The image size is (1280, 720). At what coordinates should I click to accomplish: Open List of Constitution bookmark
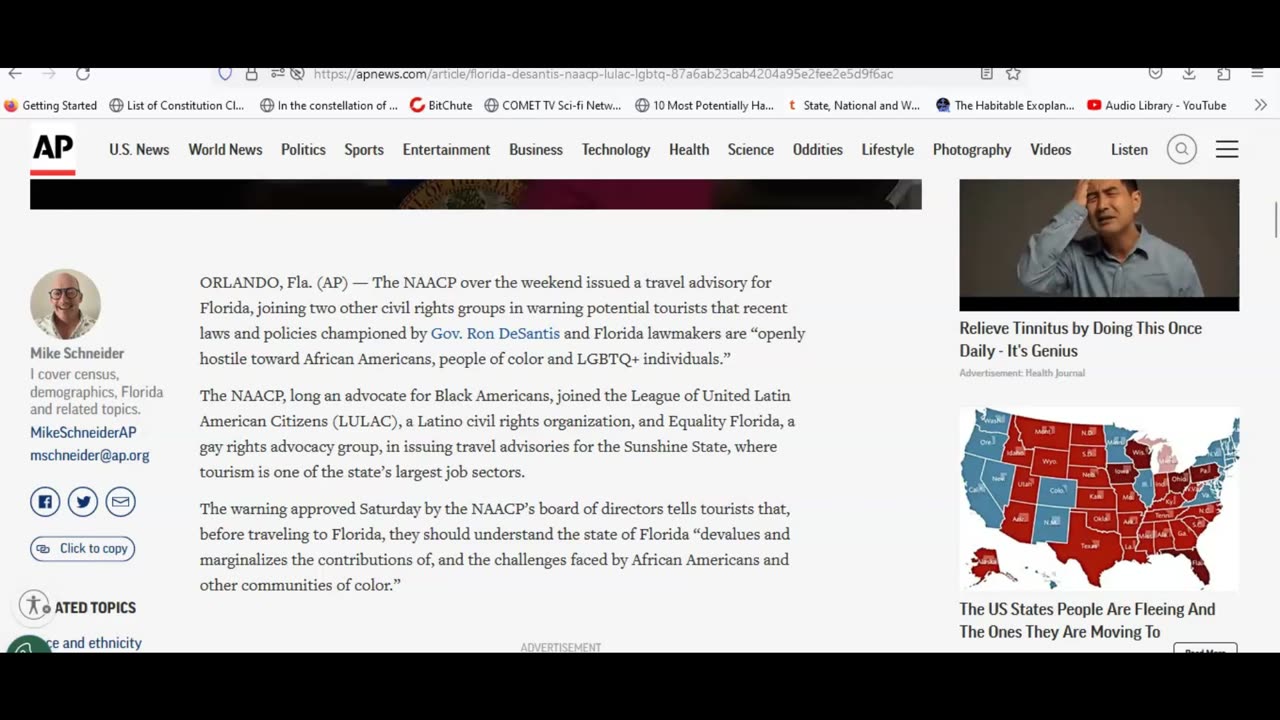[x=177, y=105]
